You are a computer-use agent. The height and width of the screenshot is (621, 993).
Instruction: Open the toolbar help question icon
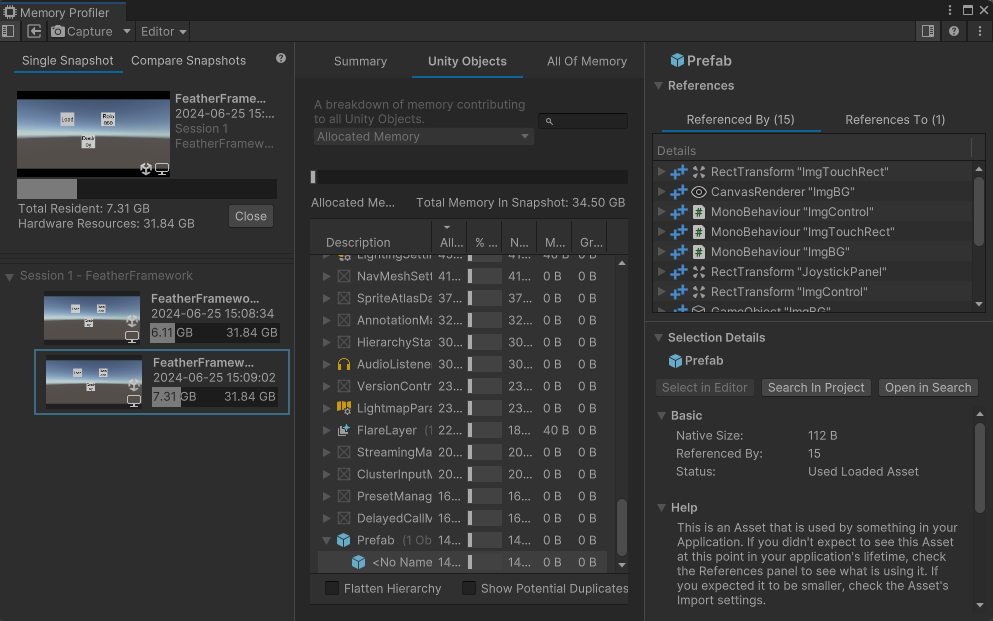tap(954, 31)
